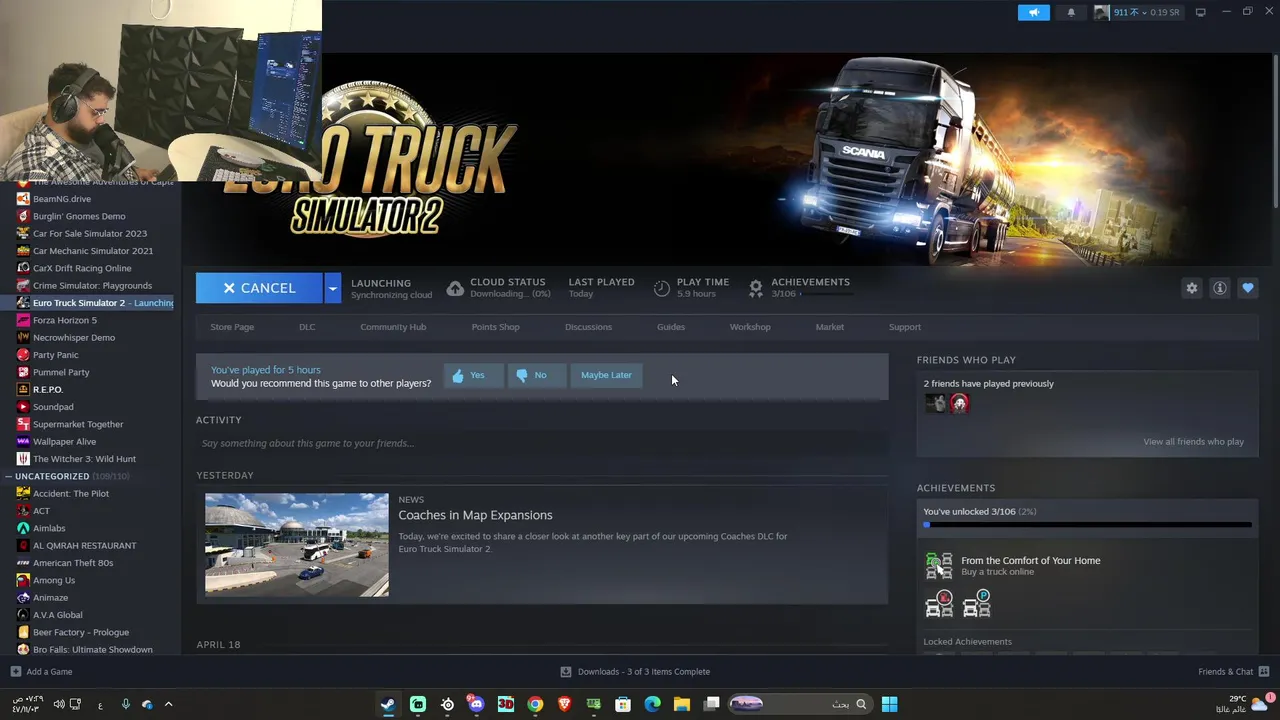Expand the launch options arrow beside Cancel
Viewport: 1280px width, 720px height.
click(x=332, y=288)
